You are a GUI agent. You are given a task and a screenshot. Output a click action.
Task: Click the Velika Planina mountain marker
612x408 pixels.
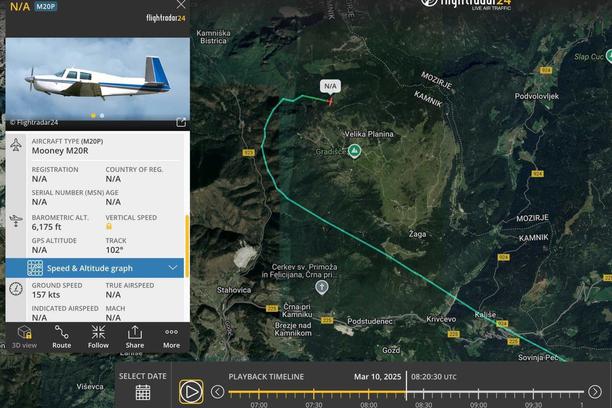(354, 151)
